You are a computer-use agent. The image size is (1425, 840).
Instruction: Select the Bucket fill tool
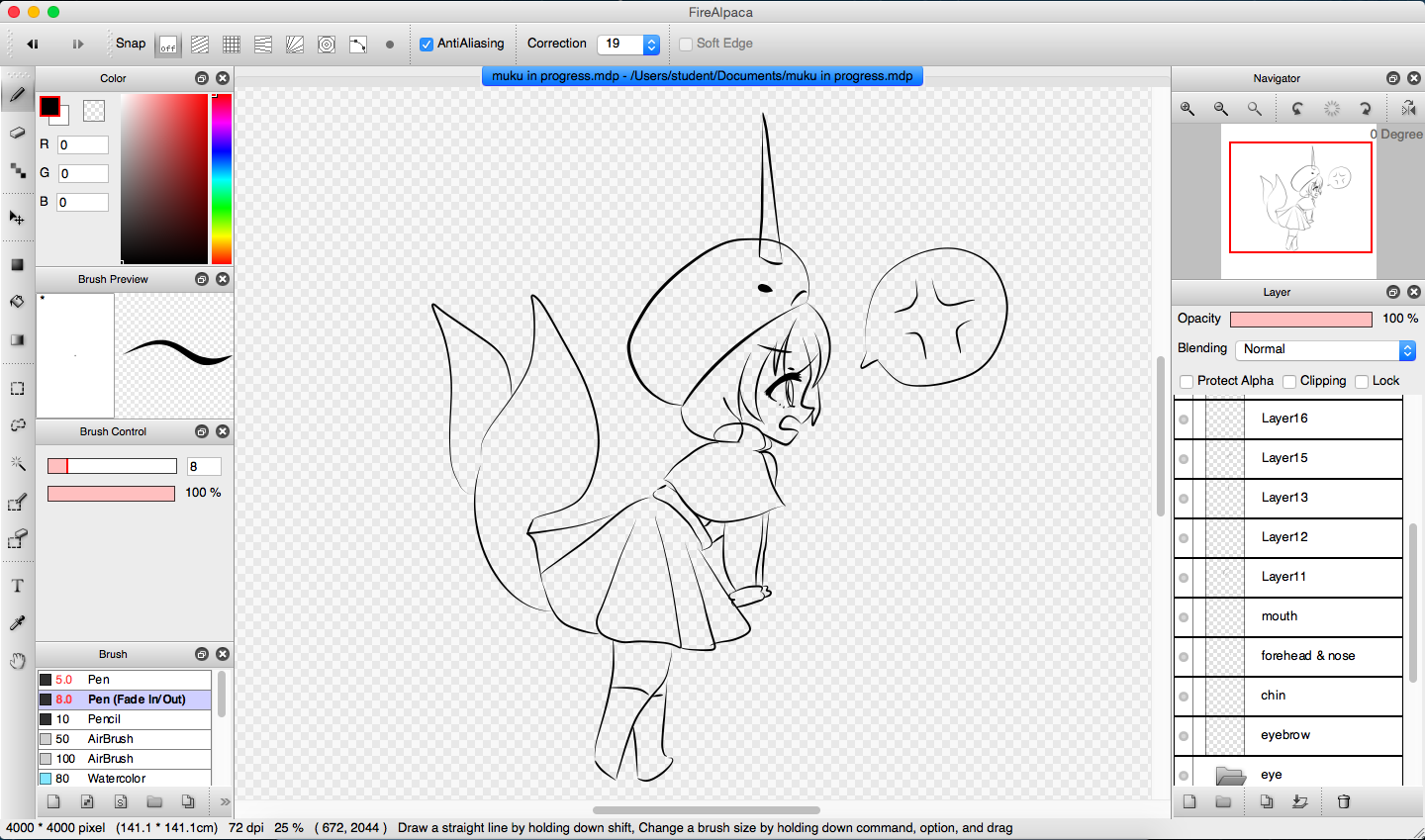pyautogui.click(x=17, y=302)
